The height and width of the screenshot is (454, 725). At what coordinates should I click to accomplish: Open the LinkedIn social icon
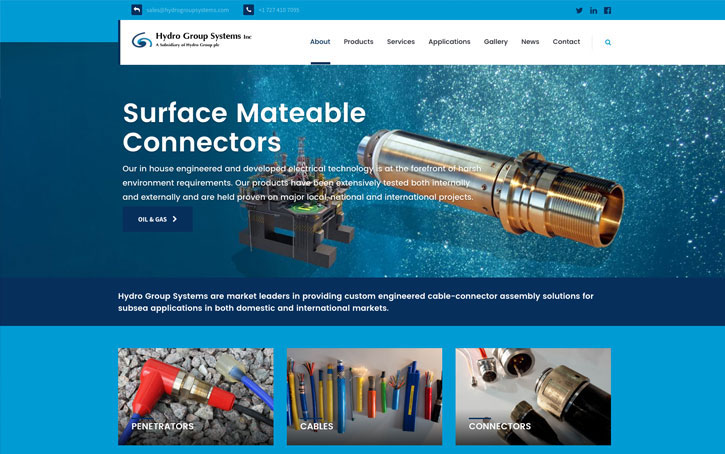click(594, 10)
